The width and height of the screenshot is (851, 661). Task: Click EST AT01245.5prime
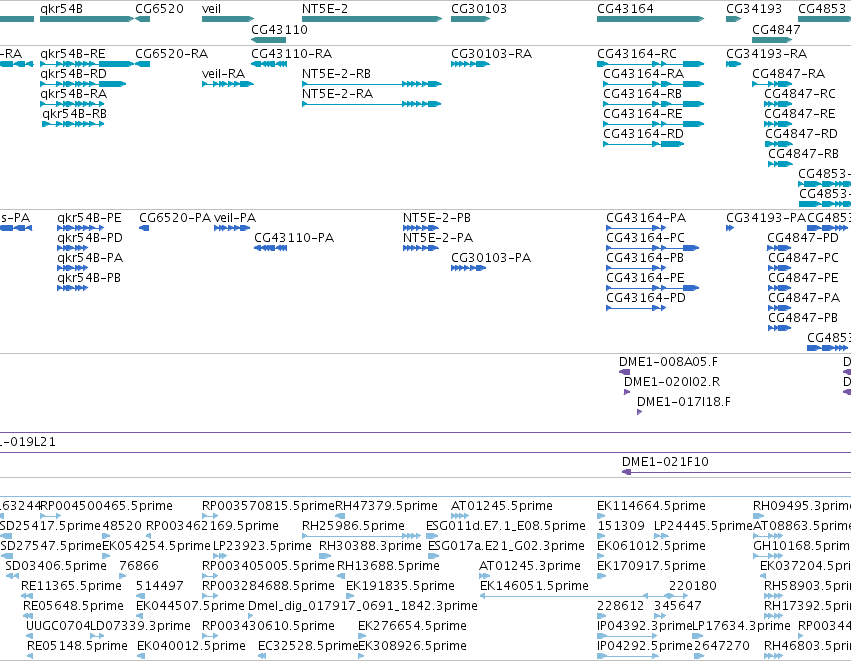click(x=501, y=506)
